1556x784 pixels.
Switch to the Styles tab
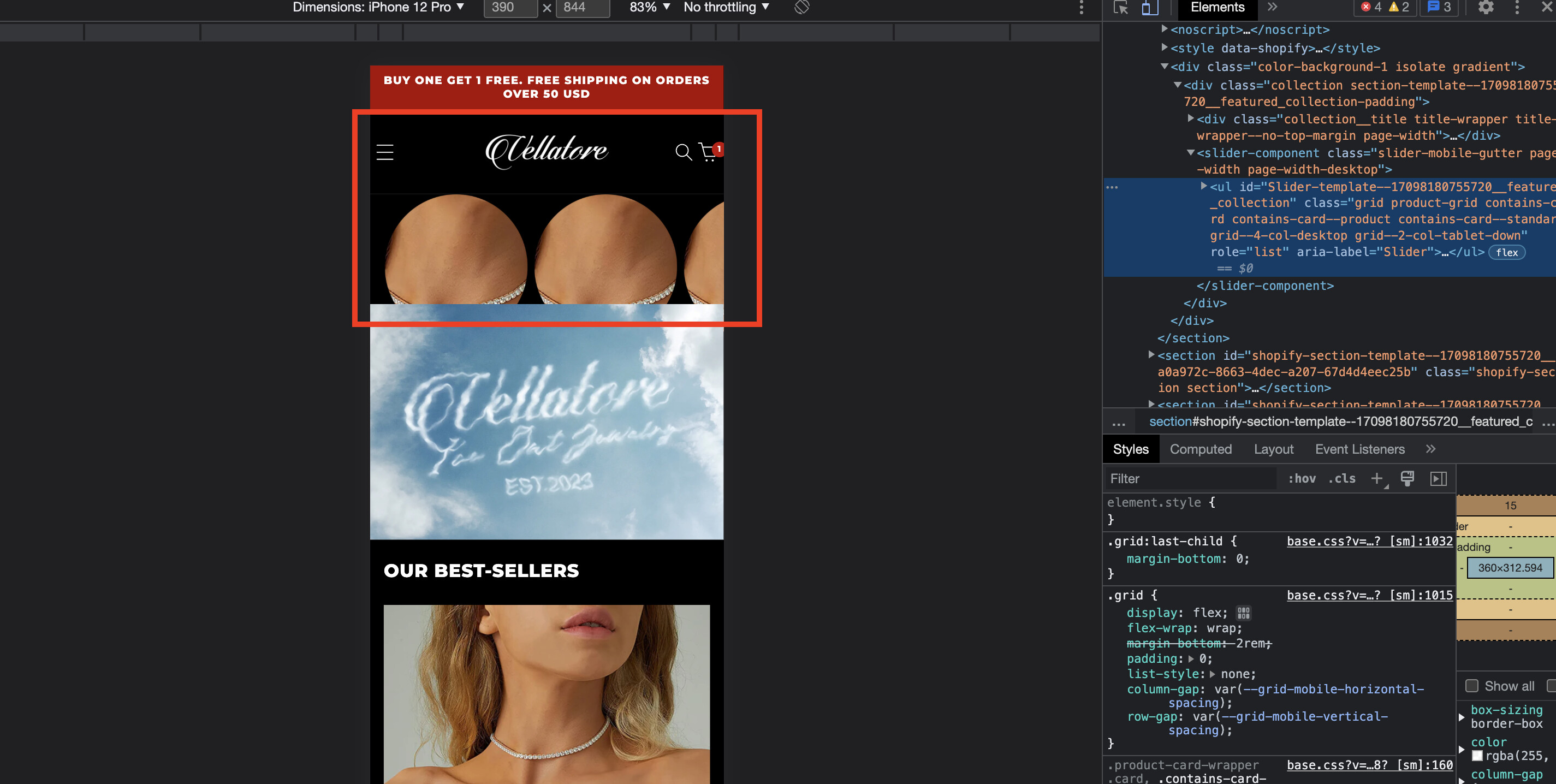tap(1131, 449)
